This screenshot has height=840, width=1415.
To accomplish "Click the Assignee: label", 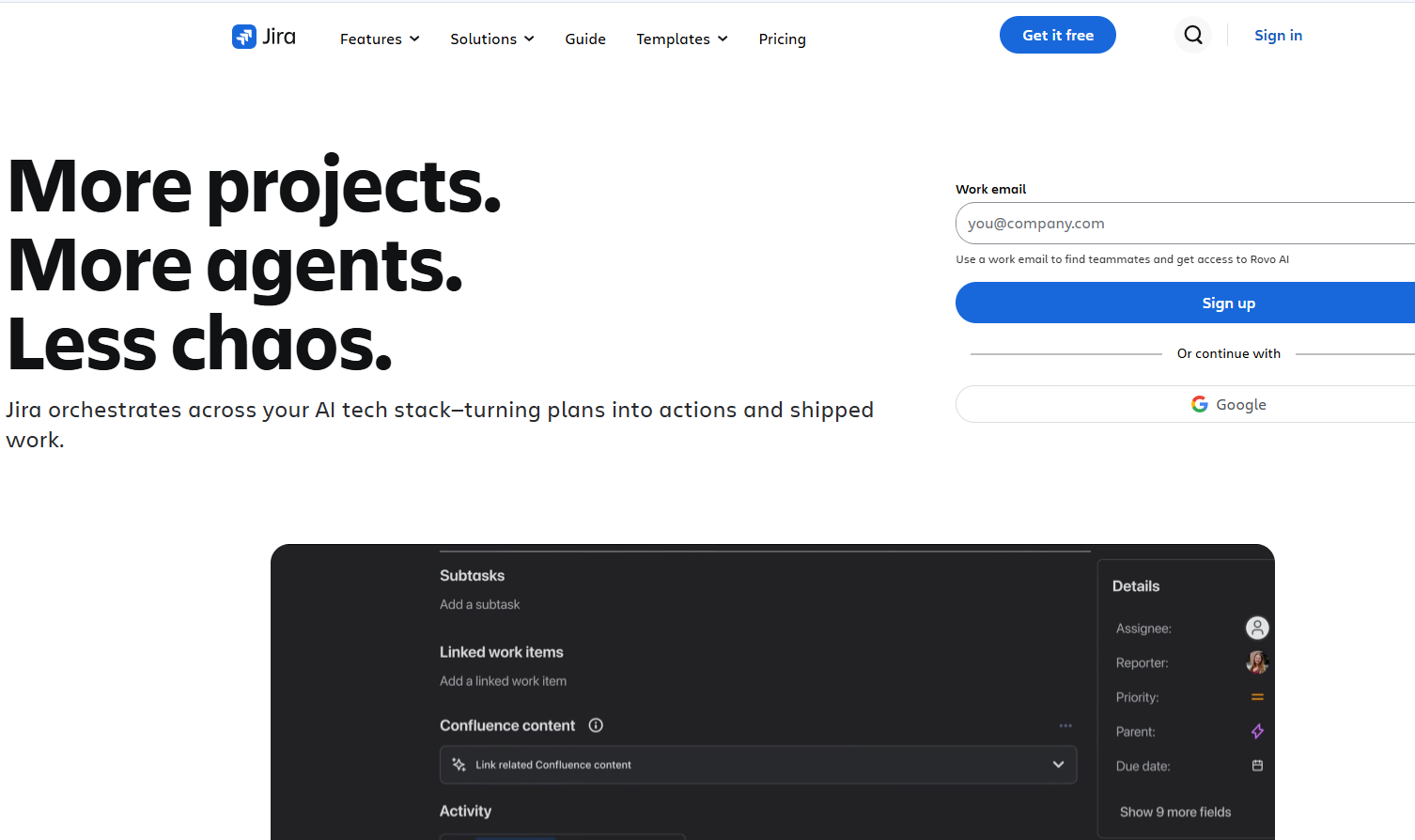I will click(x=1143, y=629).
